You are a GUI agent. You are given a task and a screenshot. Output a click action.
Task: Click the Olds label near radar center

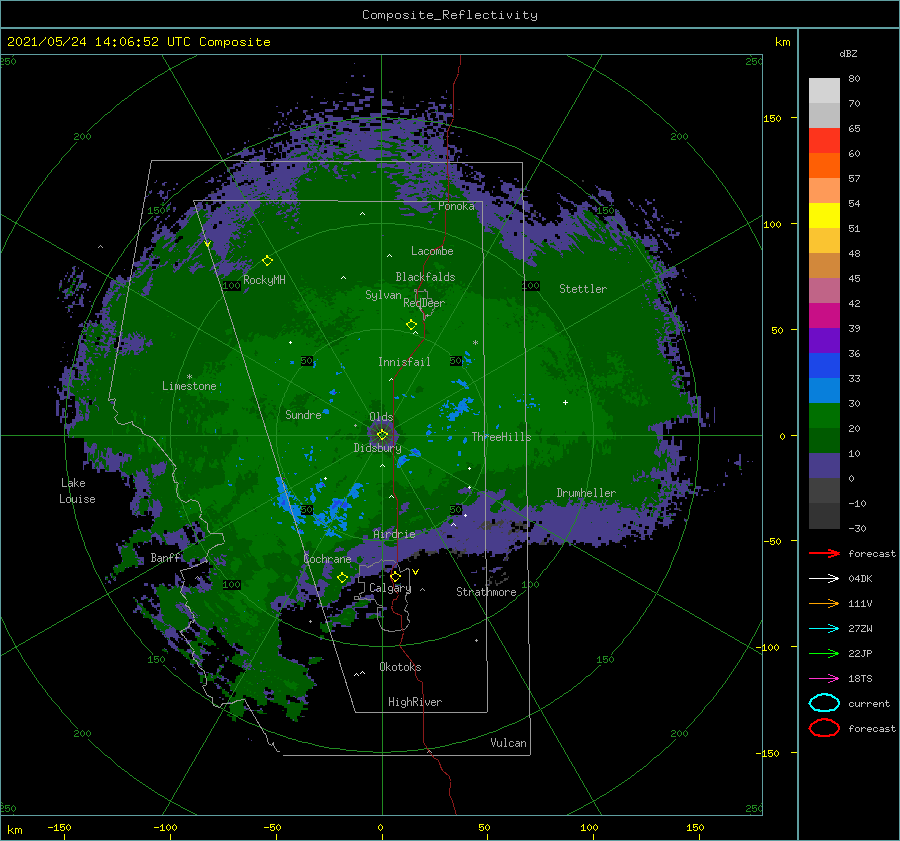click(x=381, y=417)
